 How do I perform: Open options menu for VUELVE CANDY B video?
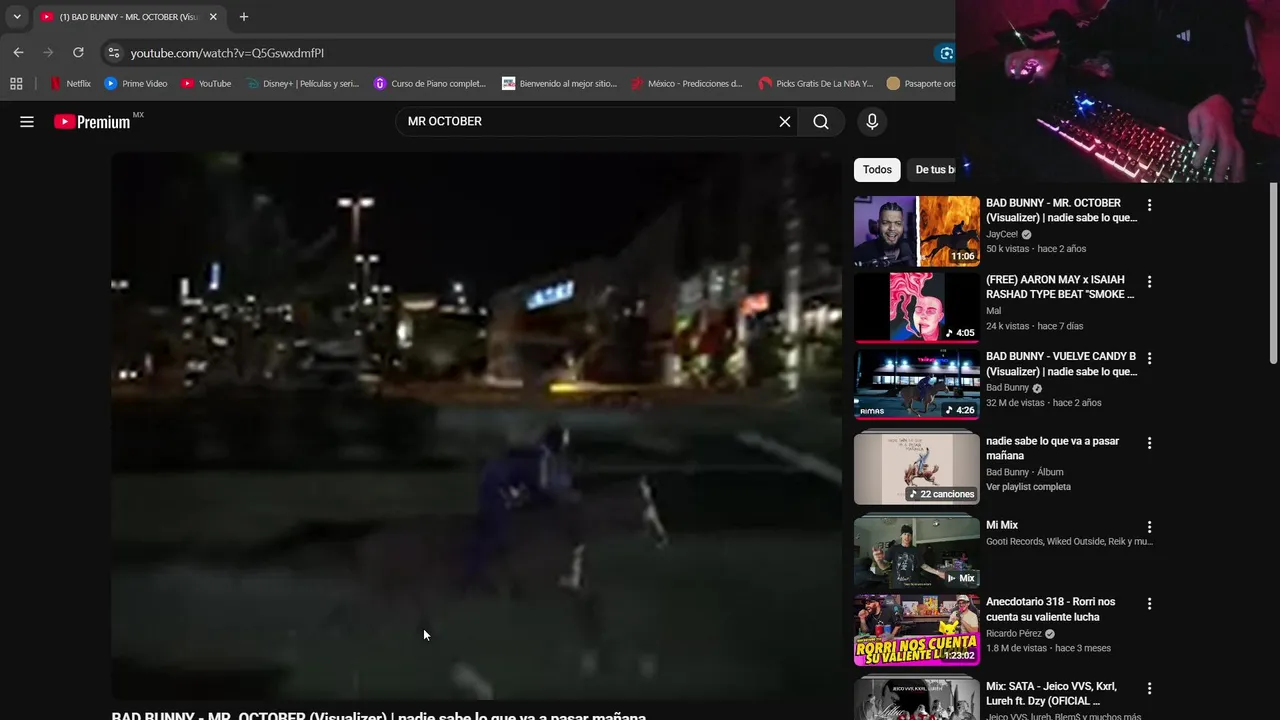pos(1149,358)
